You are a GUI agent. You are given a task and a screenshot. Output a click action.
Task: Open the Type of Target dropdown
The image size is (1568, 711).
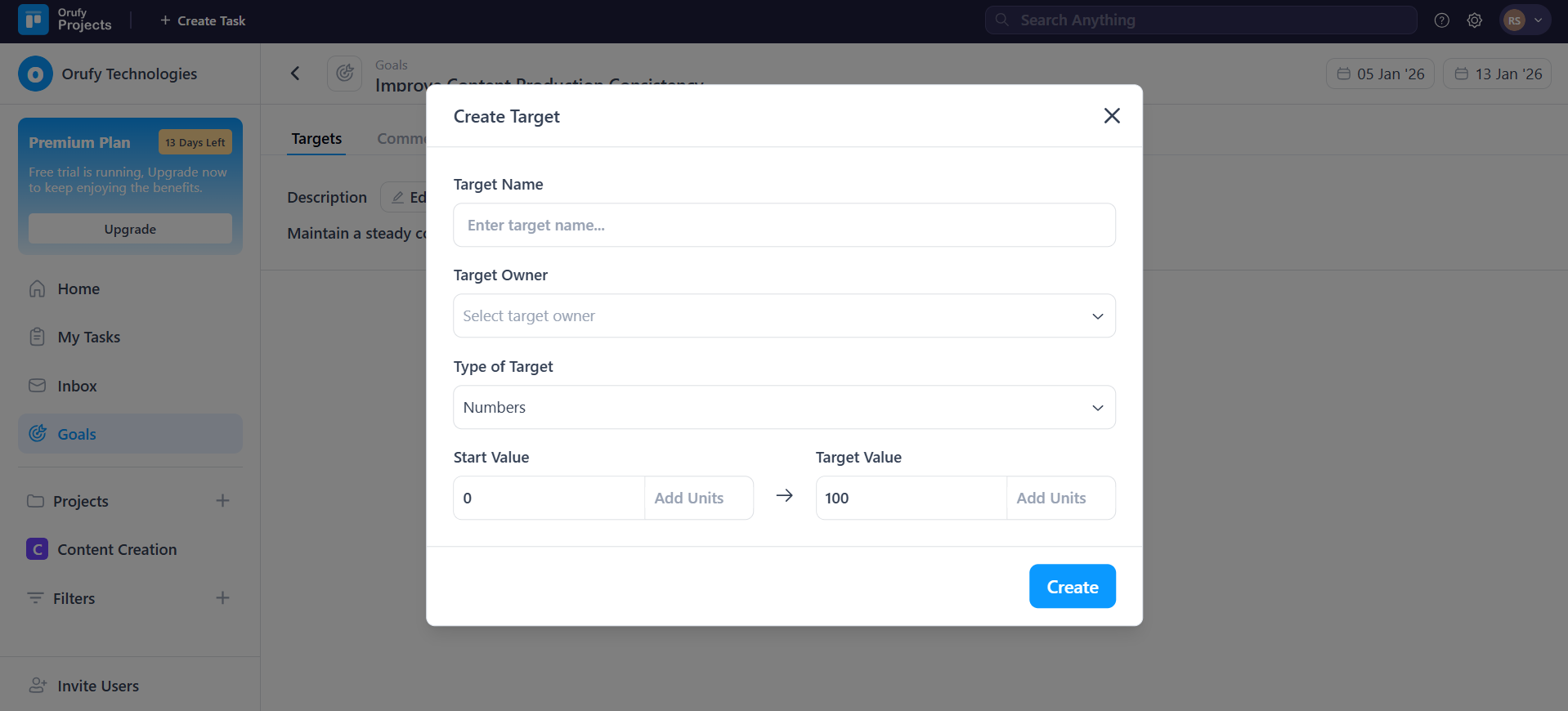[x=783, y=407]
